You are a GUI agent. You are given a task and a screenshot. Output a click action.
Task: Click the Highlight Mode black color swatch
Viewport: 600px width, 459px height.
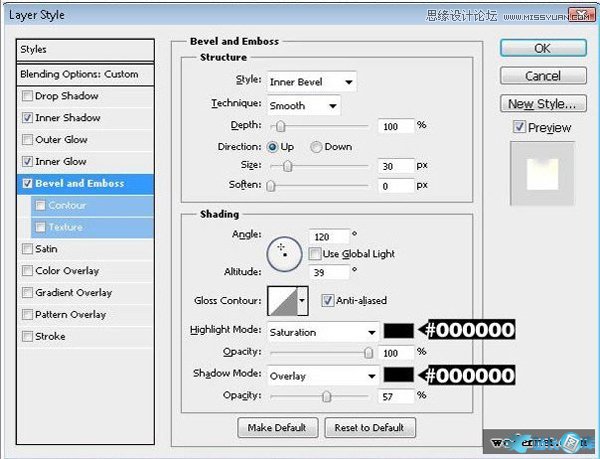[x=397, y=331]
